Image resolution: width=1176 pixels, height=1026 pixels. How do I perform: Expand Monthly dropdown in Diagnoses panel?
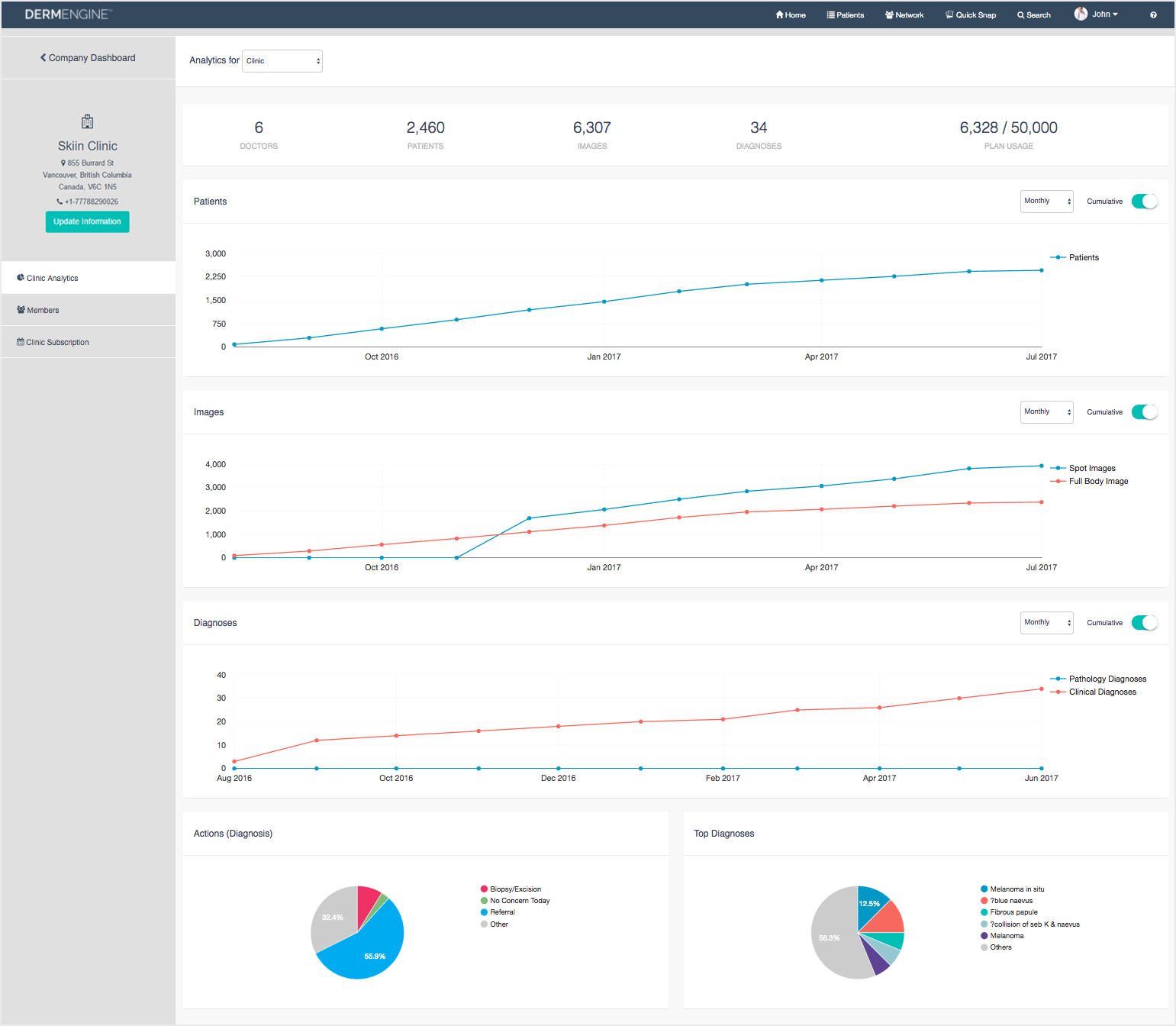click(1046, 623)
